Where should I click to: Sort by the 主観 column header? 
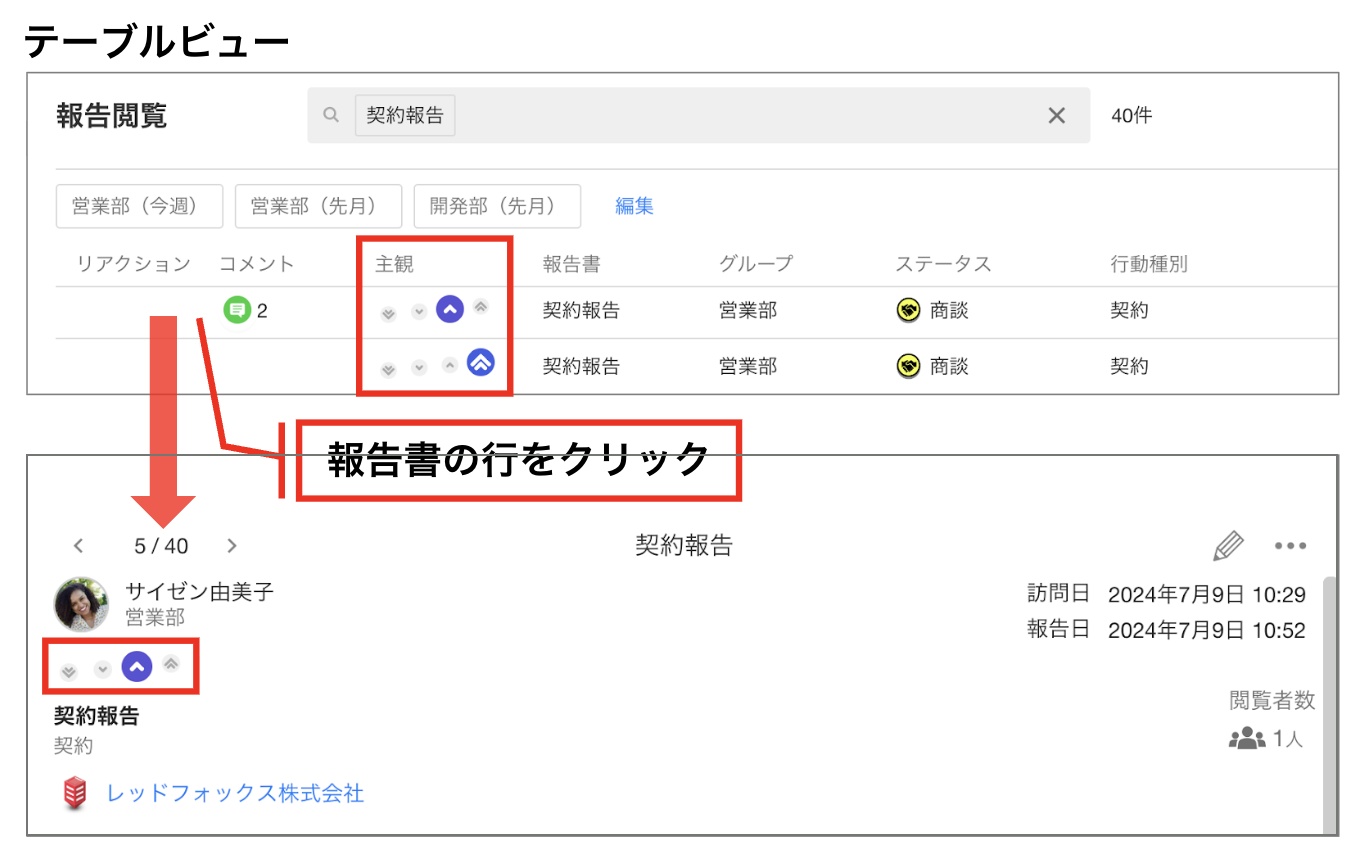(394, 264)
